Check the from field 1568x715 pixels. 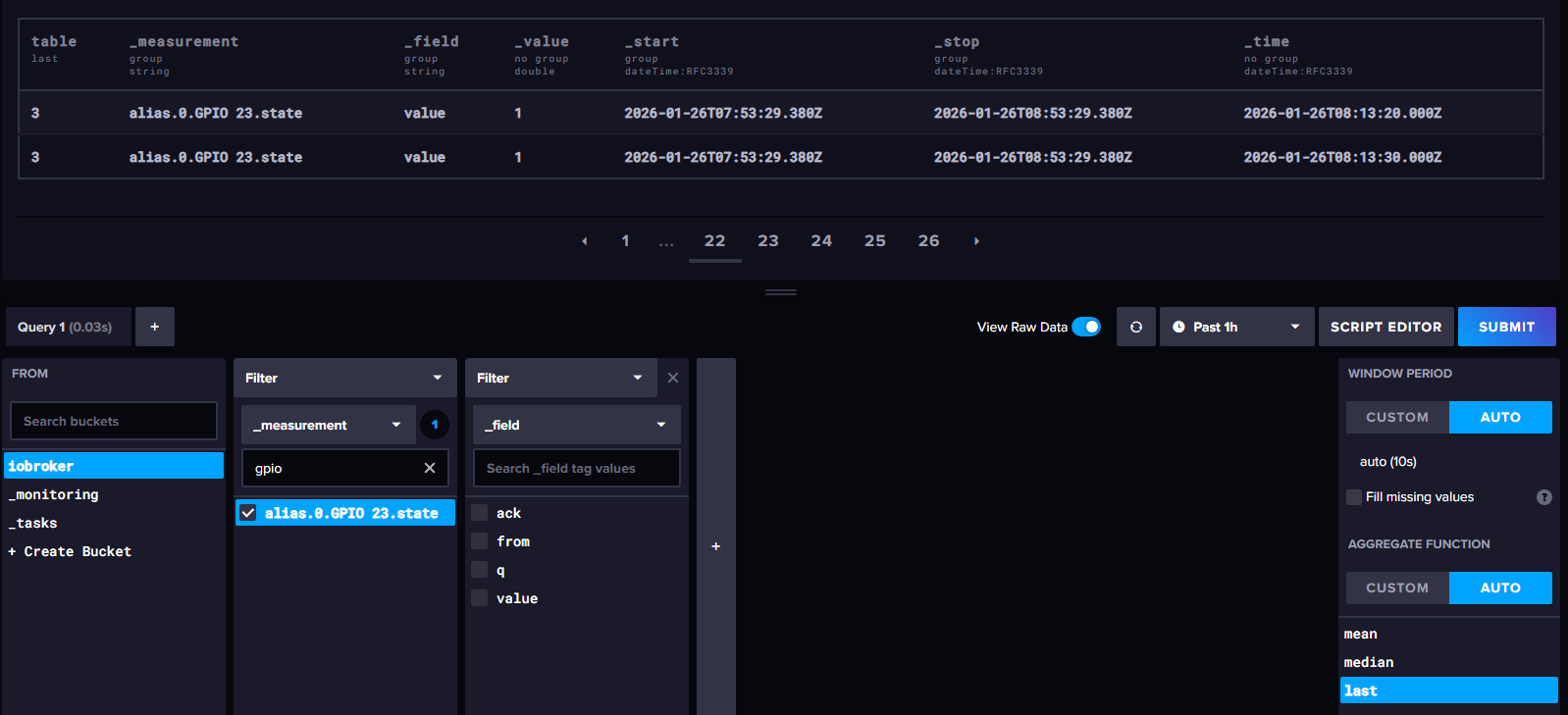(x=480, y=541)
